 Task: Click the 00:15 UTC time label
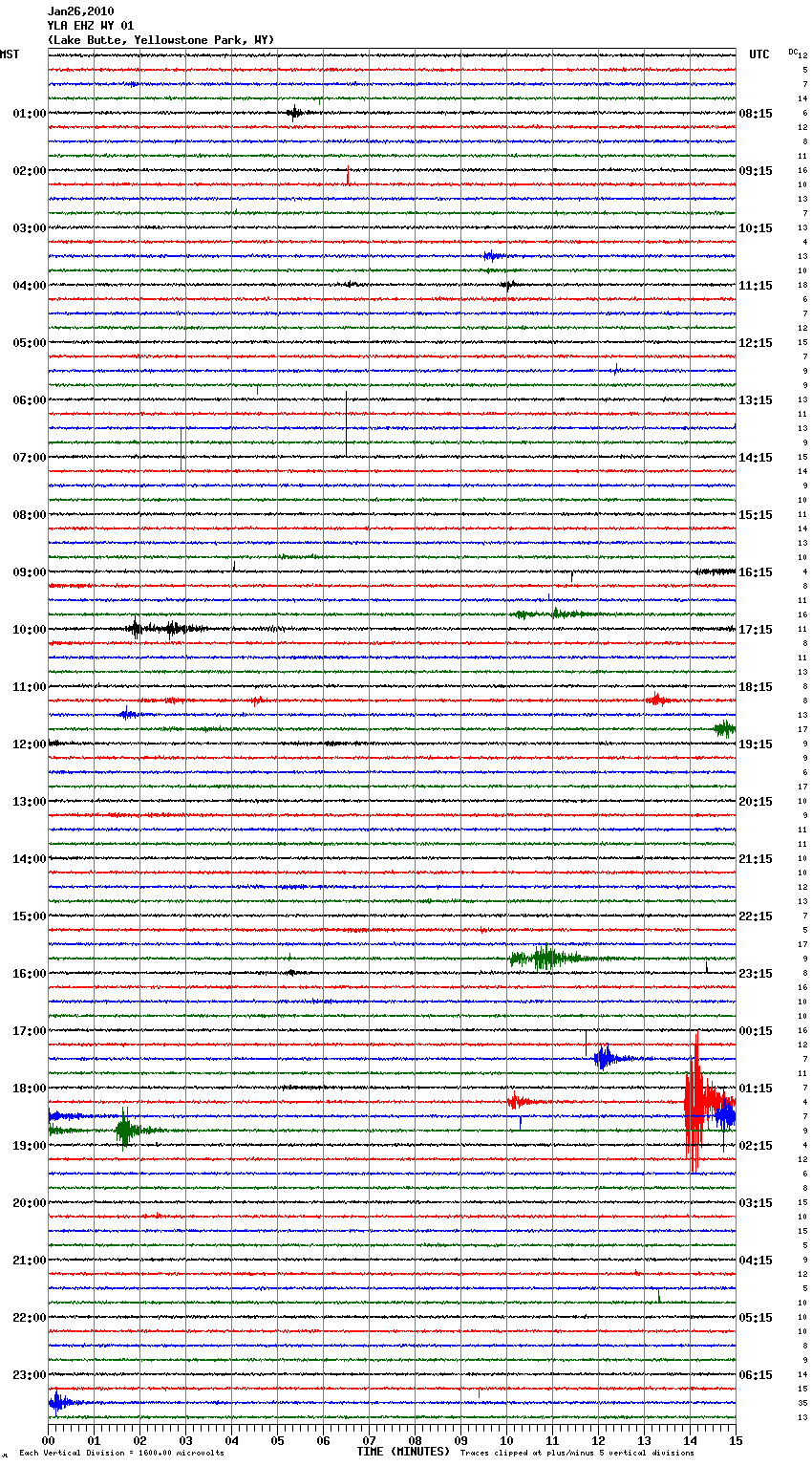(x=756, y=1031)
